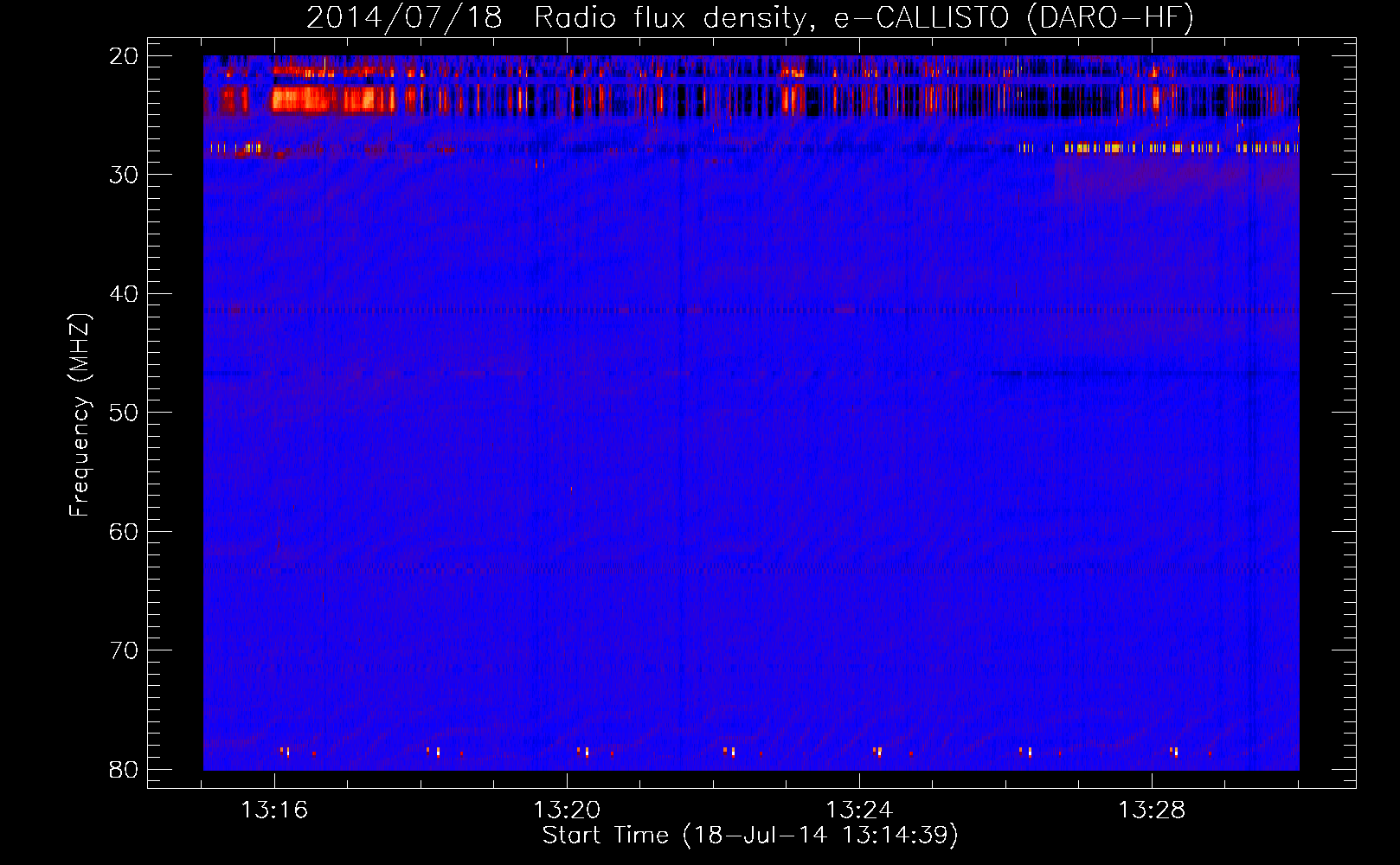This screenshot has height=865, width=1400.
Task: Click the 13:24 time tick label
Action: point(859,811)
